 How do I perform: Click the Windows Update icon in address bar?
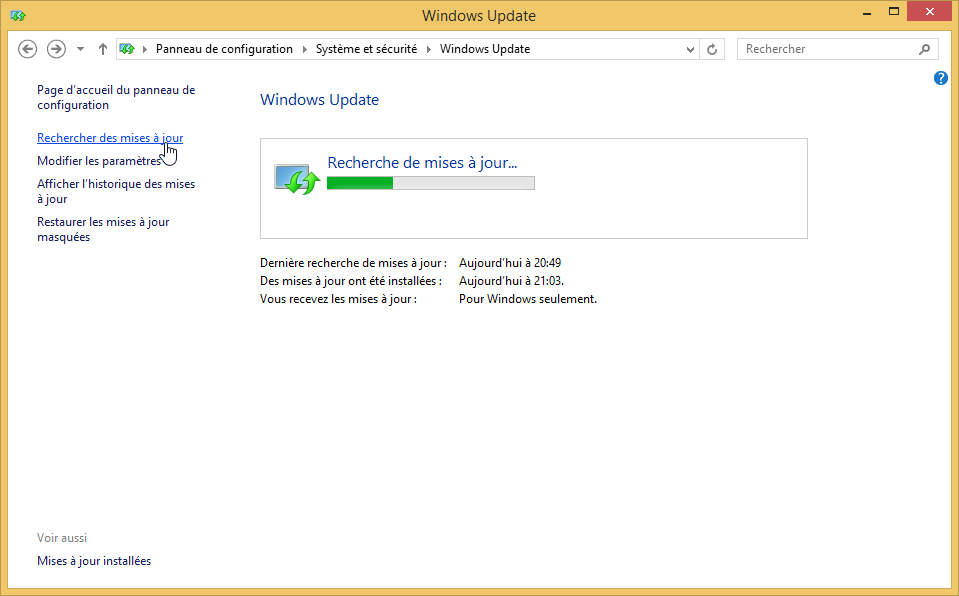[127, 49]
